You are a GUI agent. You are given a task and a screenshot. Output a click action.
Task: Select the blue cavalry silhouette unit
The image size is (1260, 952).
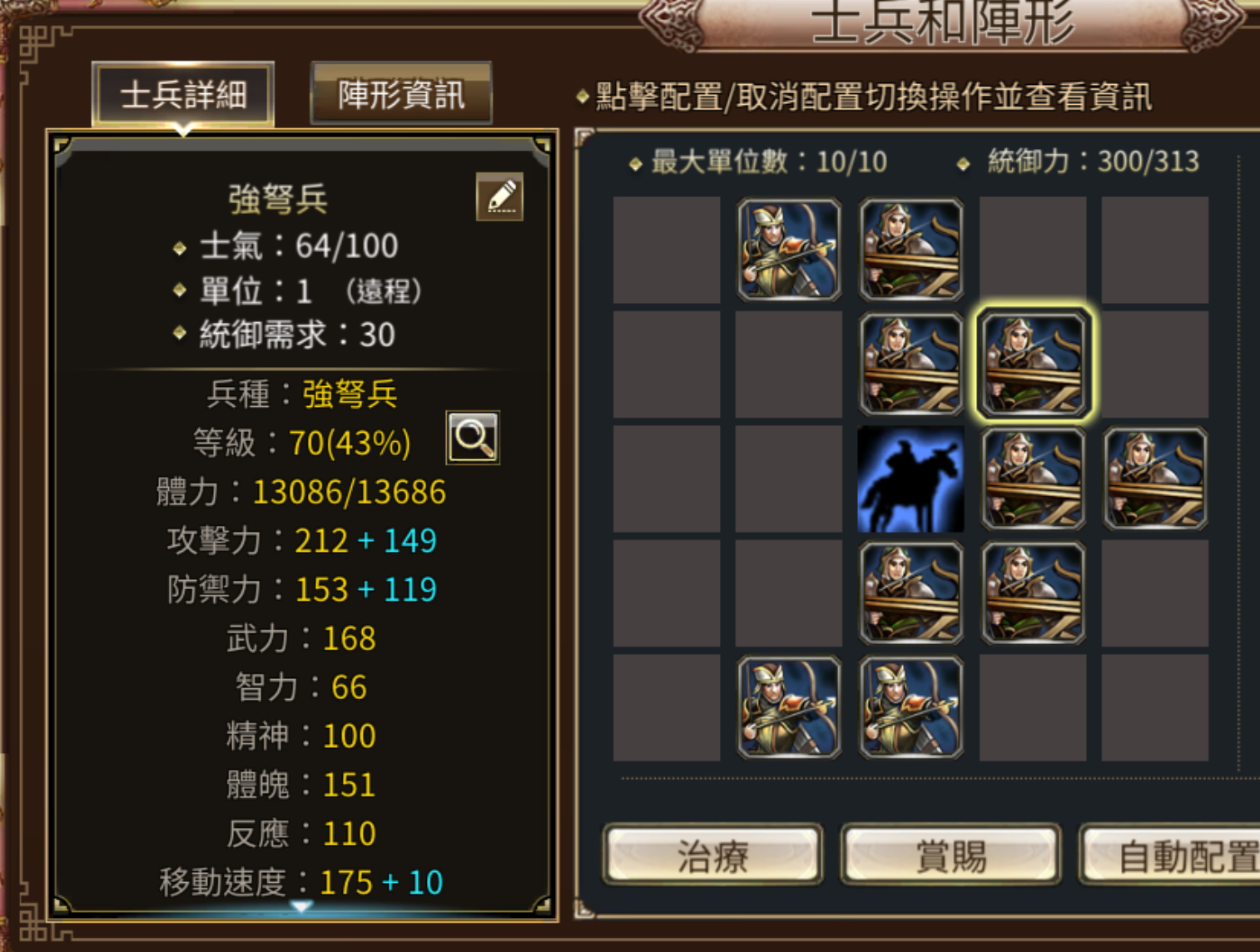pyautogui.click(x=910, y=478)
